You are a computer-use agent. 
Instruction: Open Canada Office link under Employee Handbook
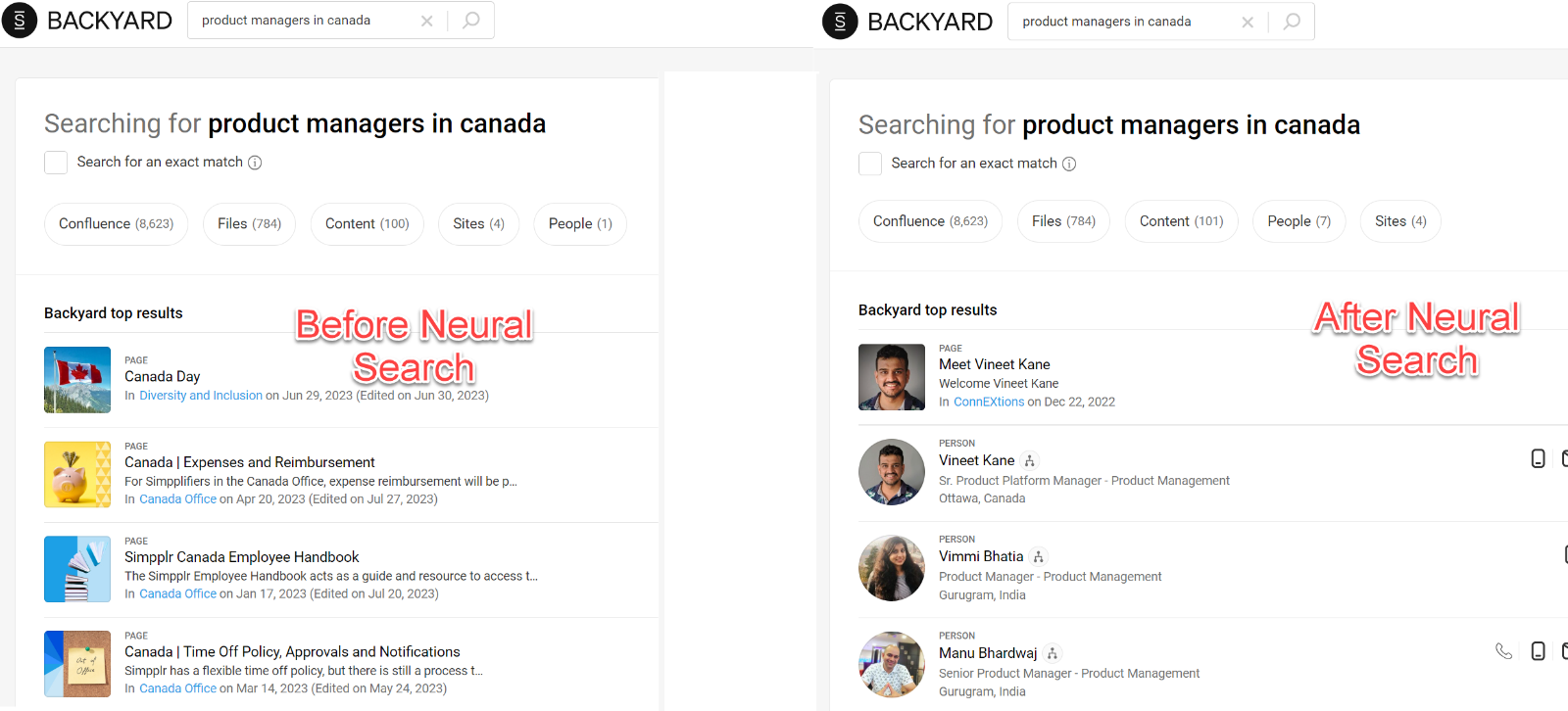tap(177, 594)
